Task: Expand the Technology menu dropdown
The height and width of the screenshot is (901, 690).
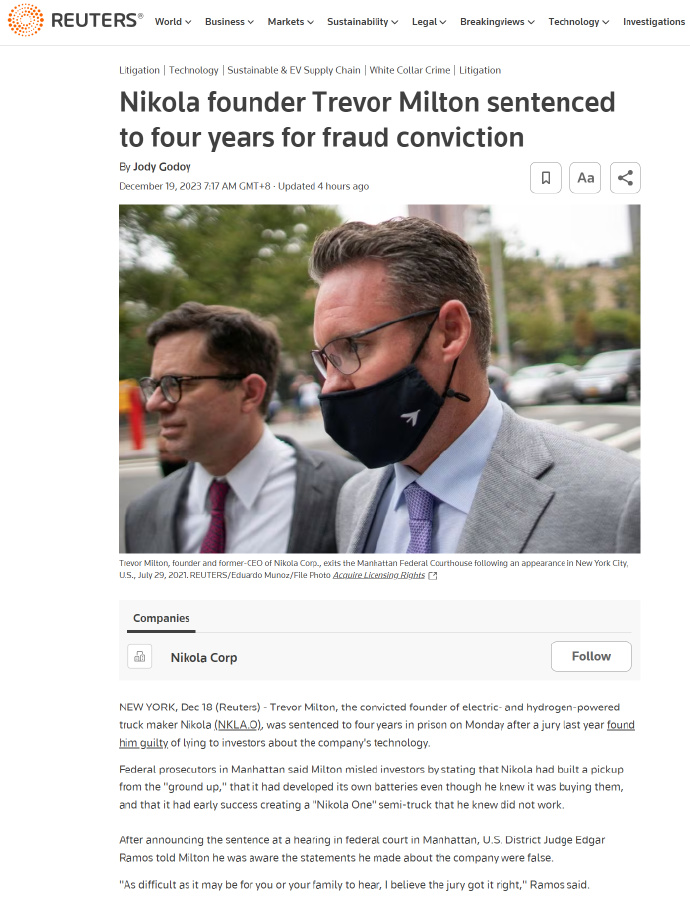Action: (579, 22)
